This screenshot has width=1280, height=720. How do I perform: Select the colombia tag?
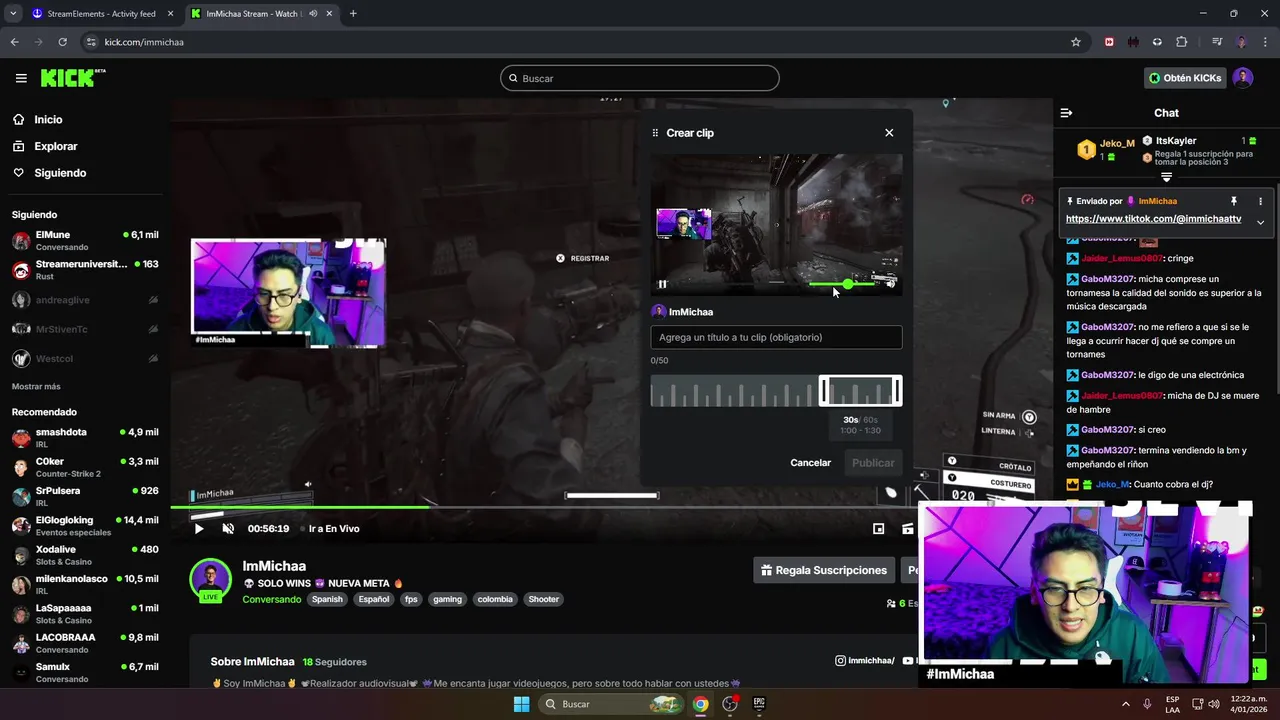(x=495, y=599)
